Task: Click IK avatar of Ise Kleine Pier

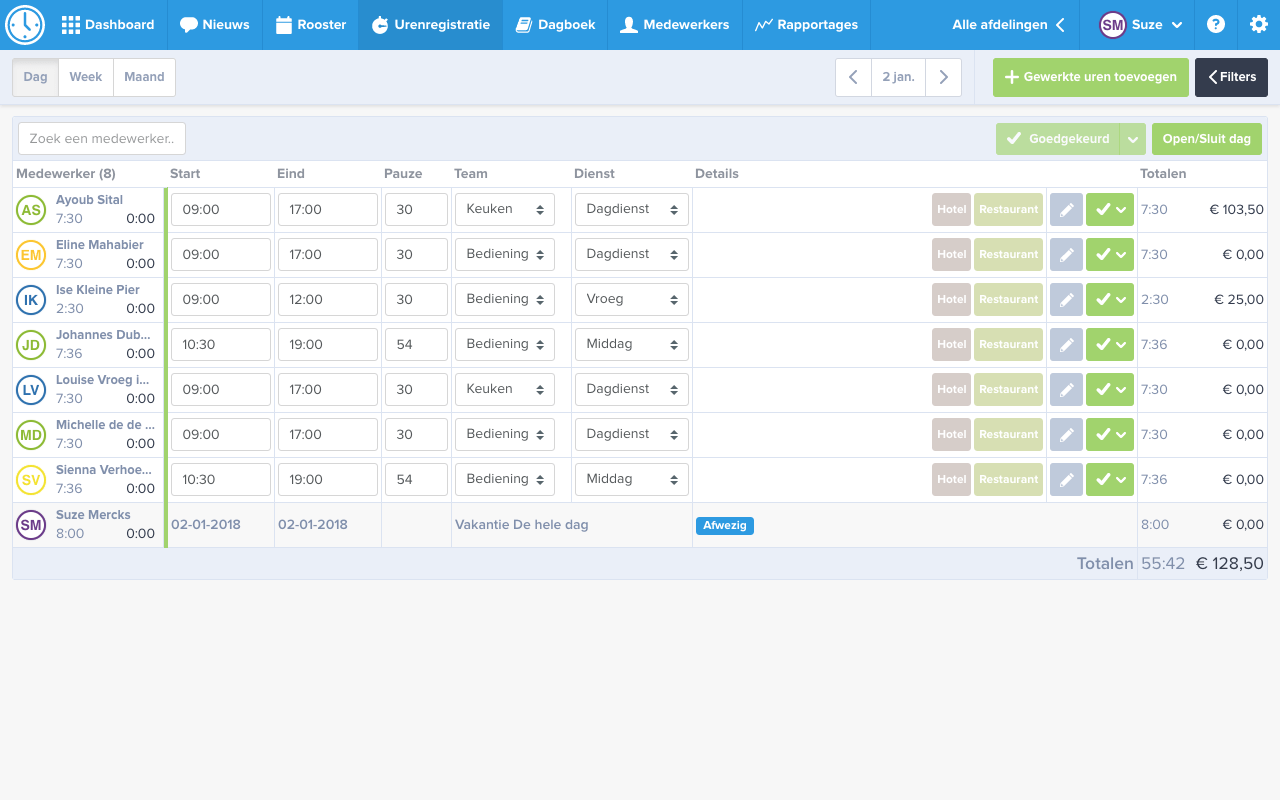Action: [x=31, y=300]
